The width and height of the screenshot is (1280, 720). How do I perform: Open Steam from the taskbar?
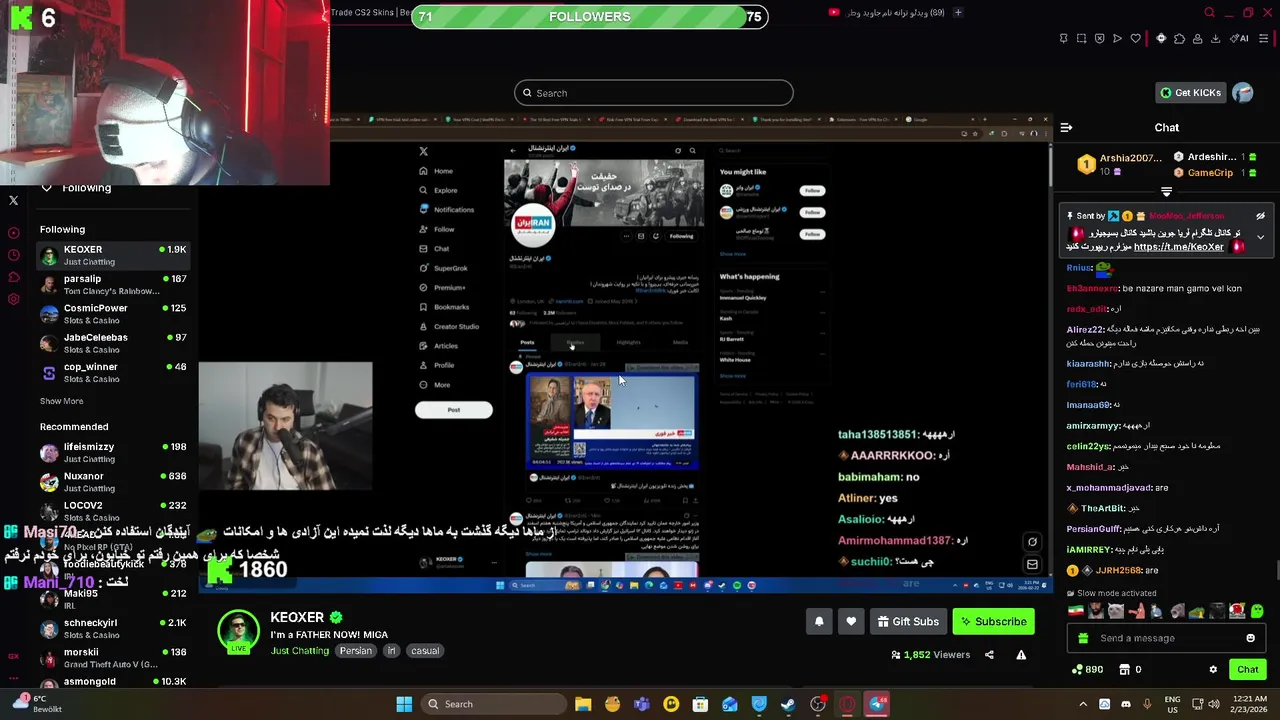788,704
